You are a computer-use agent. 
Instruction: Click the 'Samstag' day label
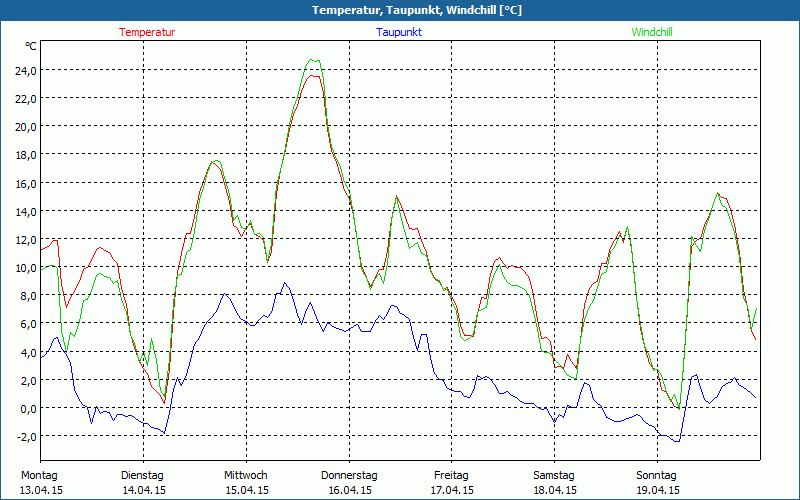554,476
